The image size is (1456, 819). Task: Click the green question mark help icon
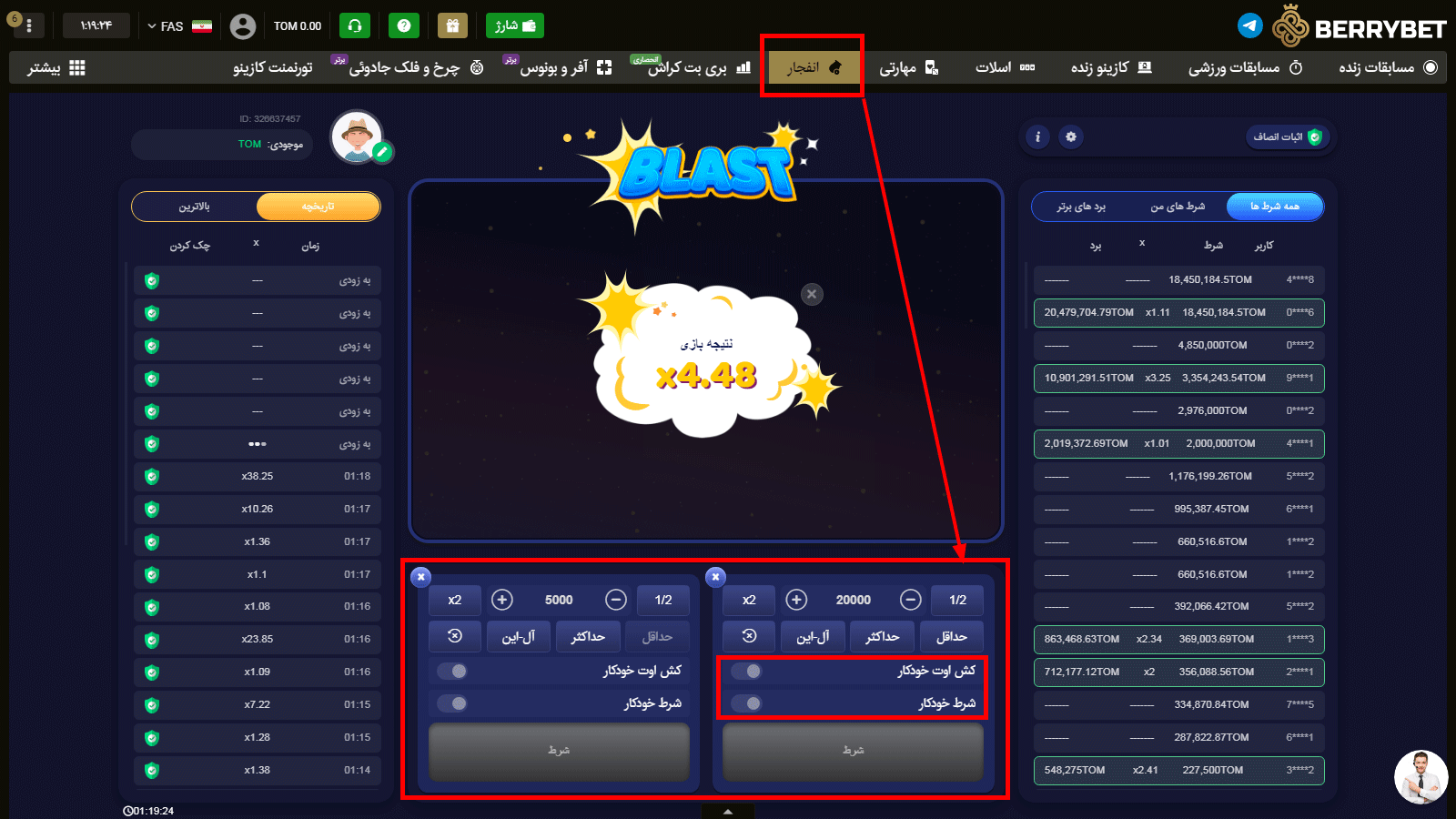point(404,25)
